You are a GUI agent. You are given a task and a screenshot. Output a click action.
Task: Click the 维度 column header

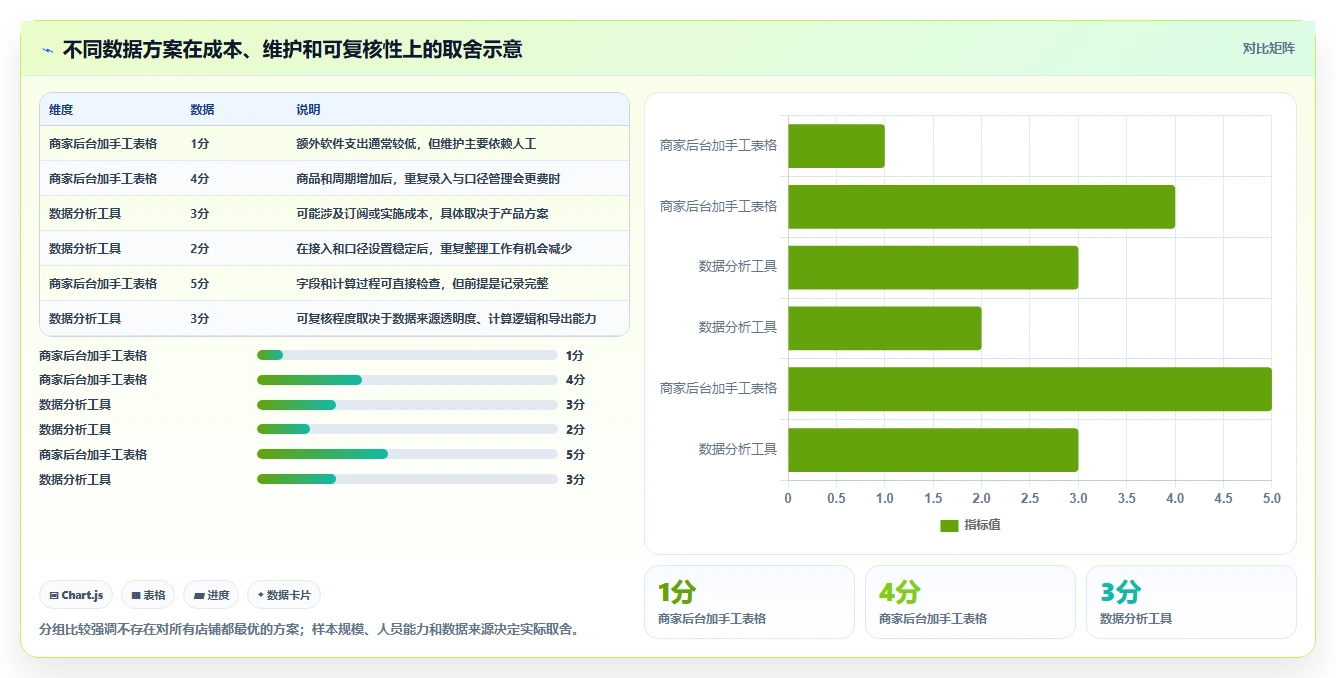pos(61,110)
